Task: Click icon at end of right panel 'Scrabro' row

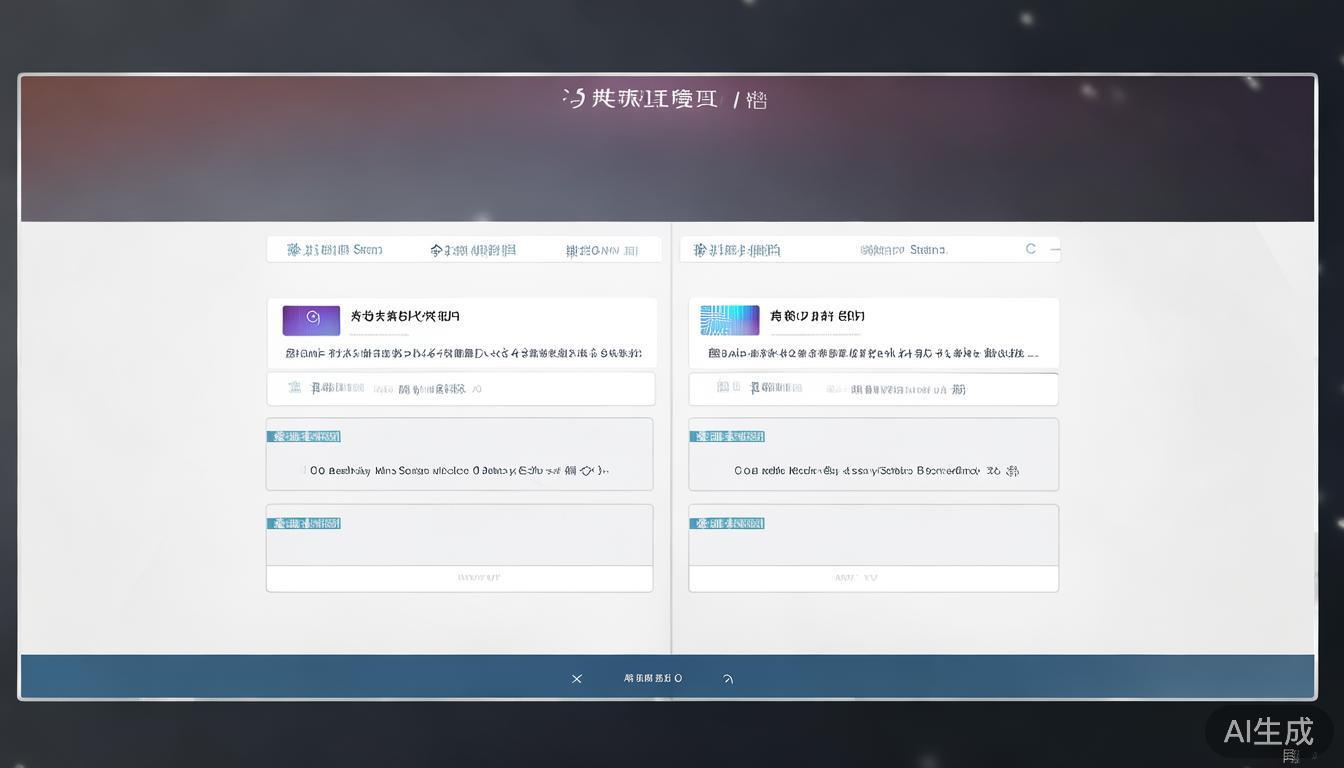Action: [1012, 470]
